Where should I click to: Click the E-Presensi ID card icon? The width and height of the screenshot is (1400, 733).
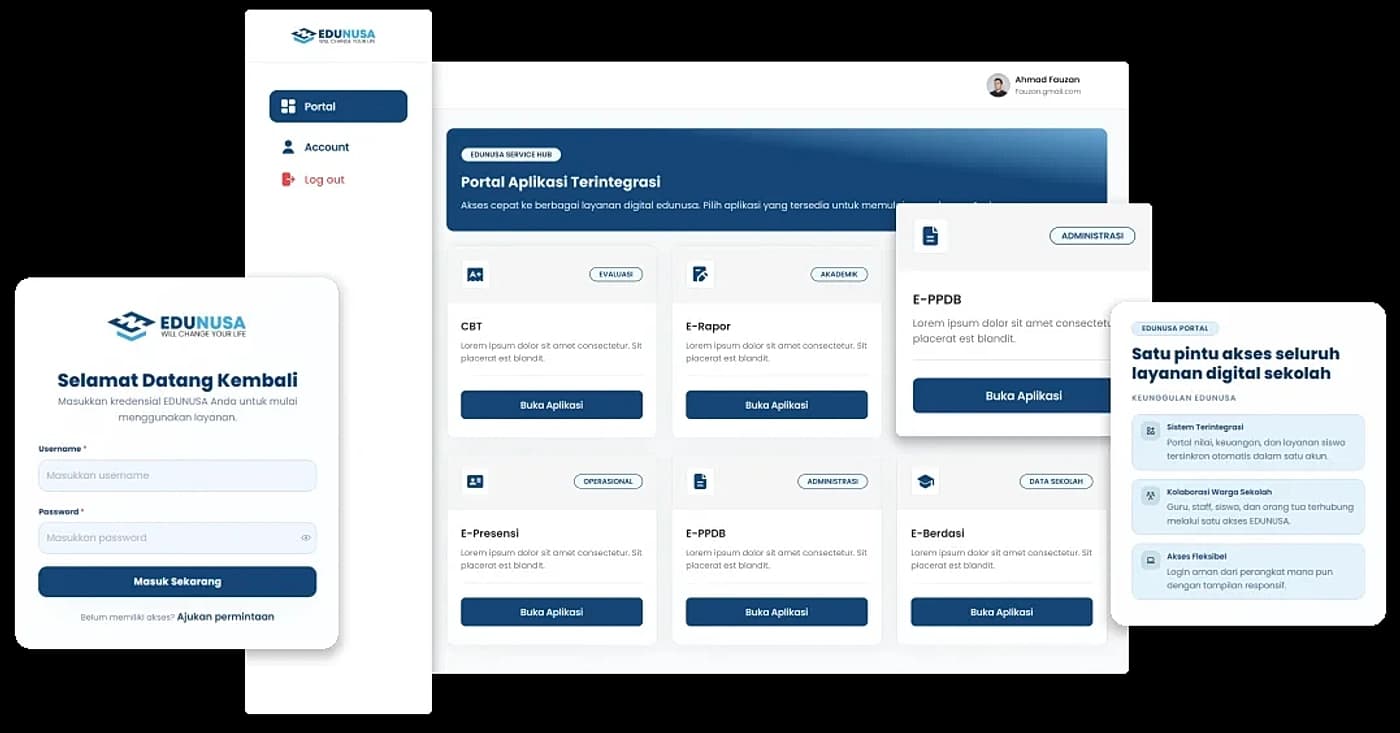(475, 481)
